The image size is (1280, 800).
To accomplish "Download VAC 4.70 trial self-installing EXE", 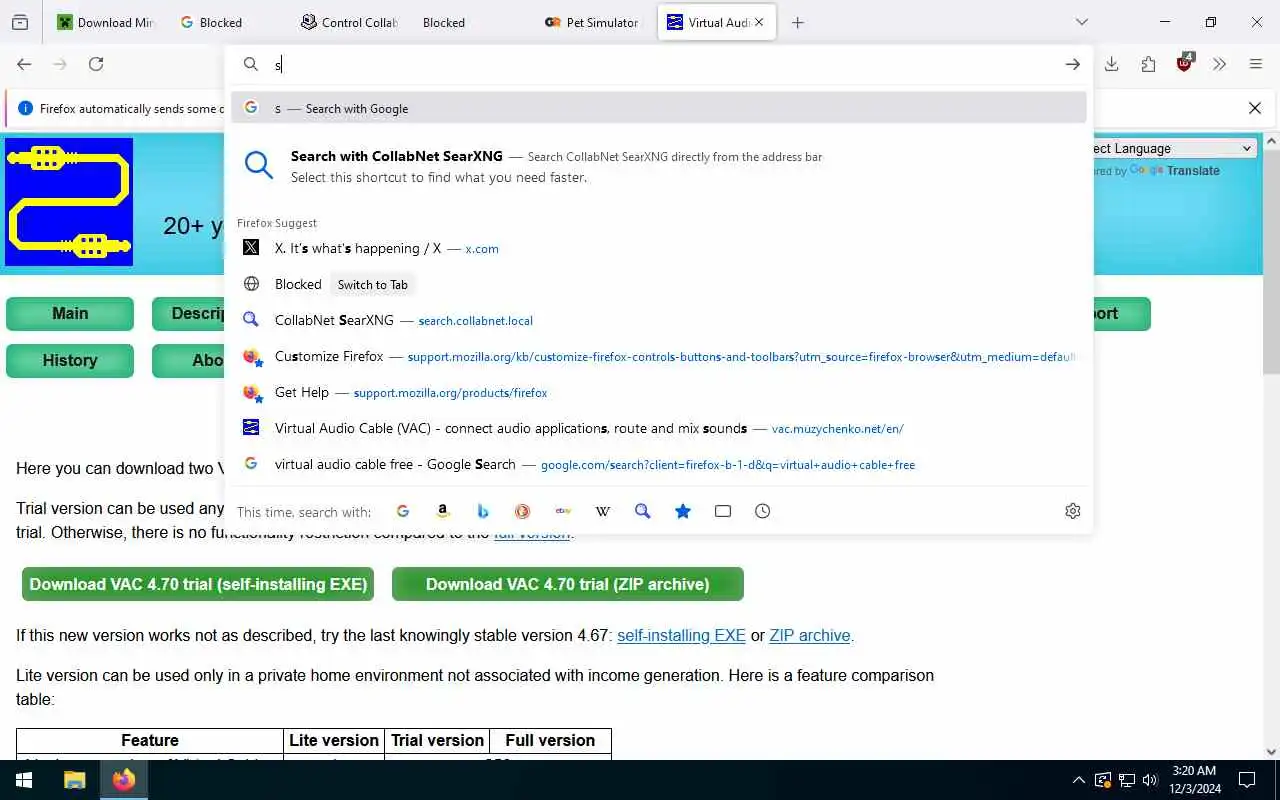I will (x=198, y=584).
